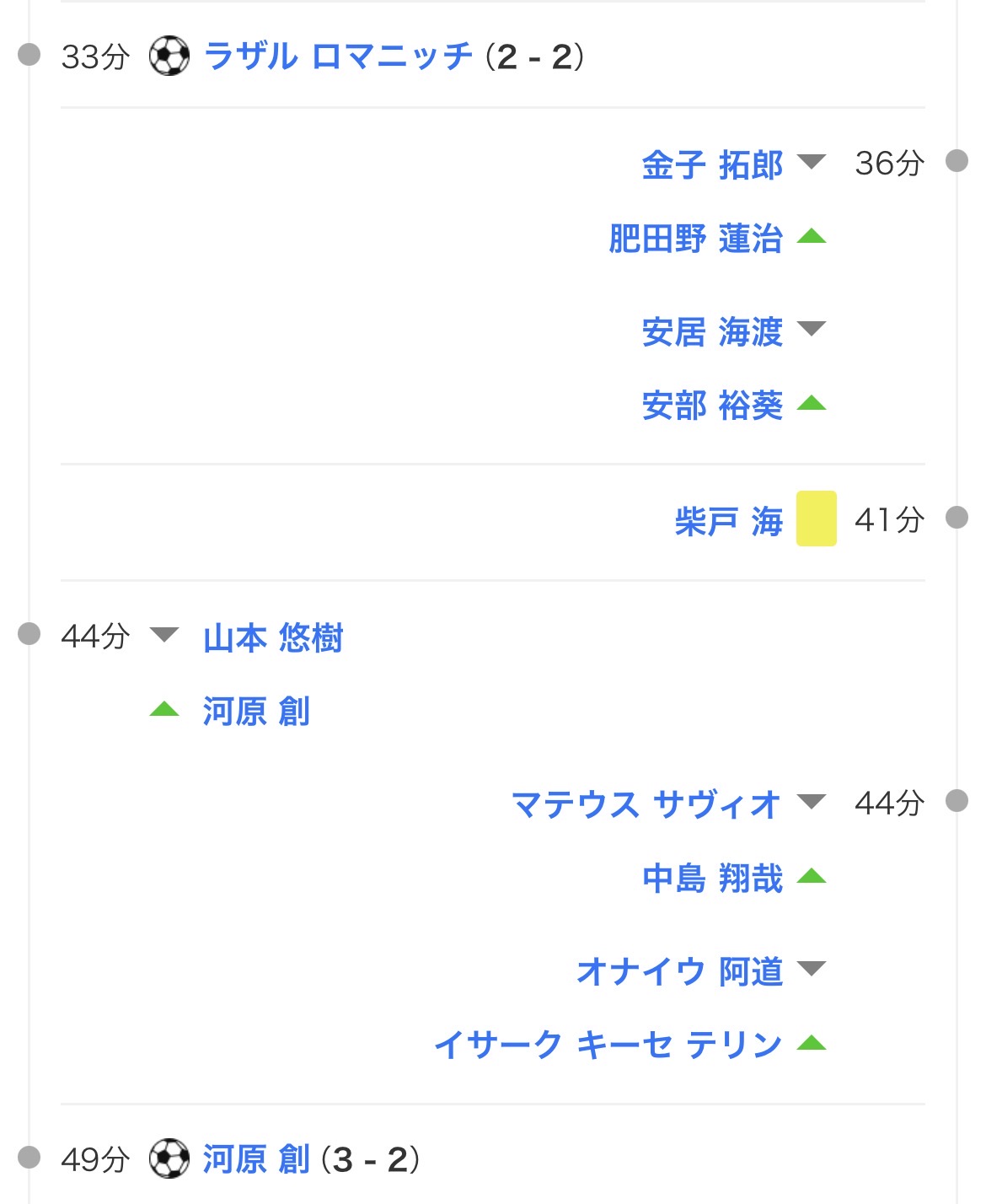Click the green substitution-in arrow next to 肥田野 蓮治
Image resolution: width=986 pixels, height=1204 pixels.
click(812, 235)
